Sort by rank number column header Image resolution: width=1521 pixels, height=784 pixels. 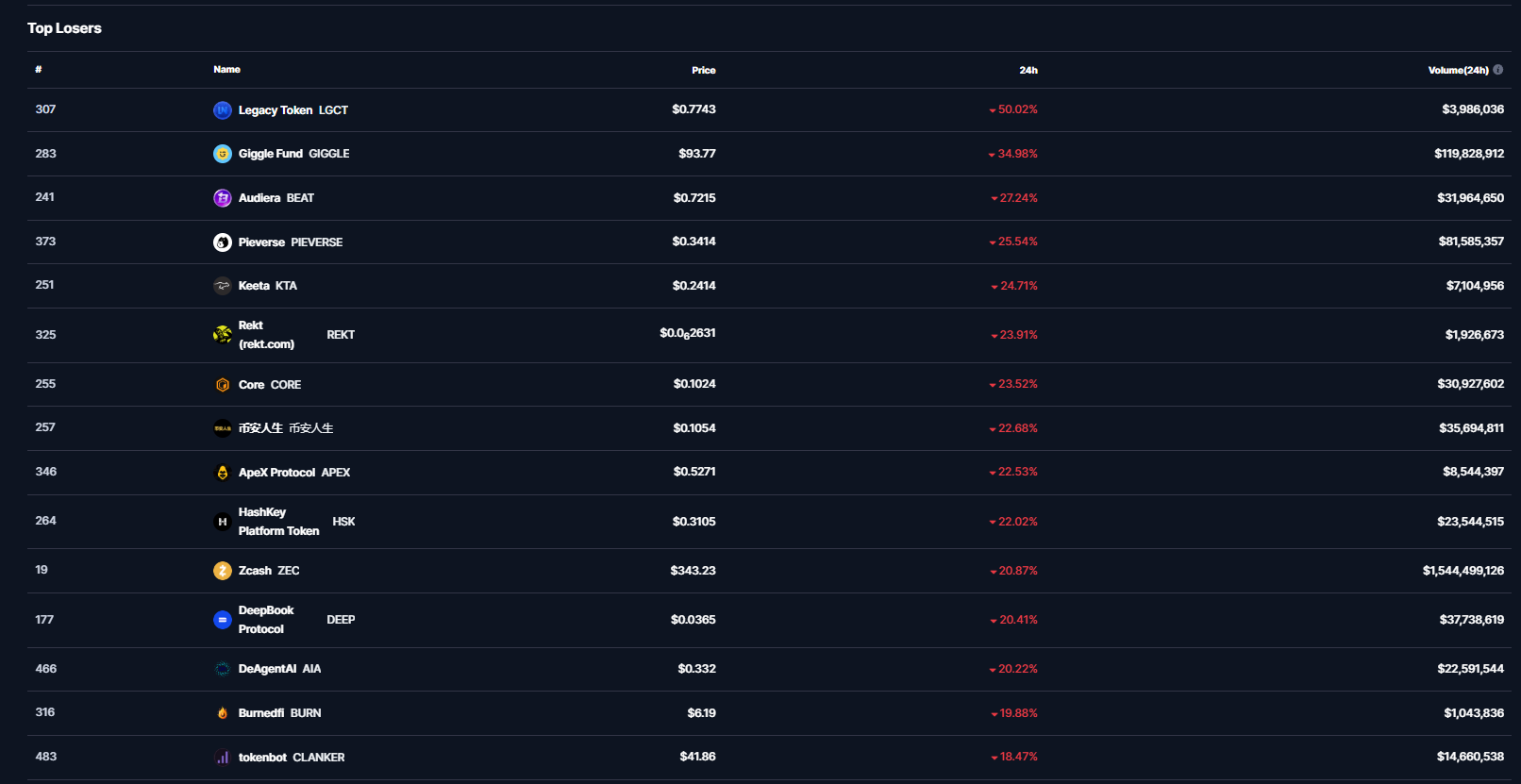pyautogui.click(x=39, y=70)
